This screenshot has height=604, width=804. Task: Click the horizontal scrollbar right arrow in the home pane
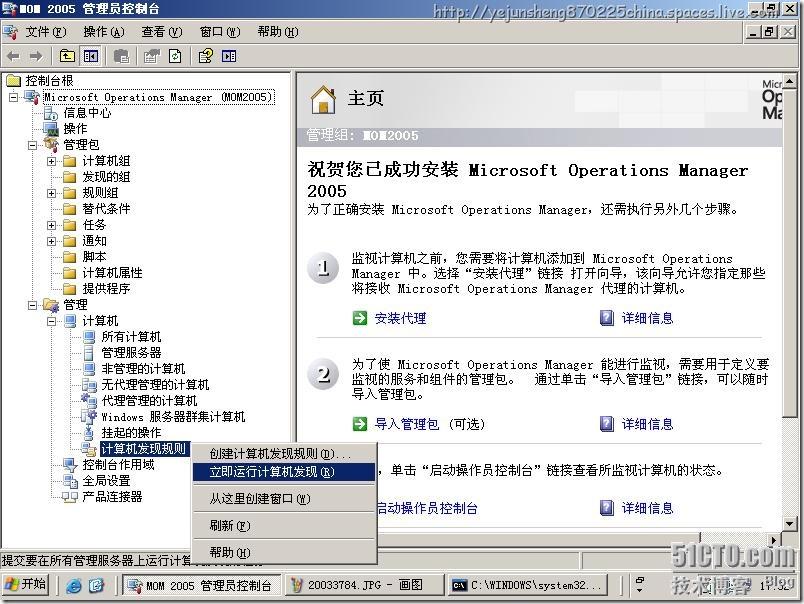tap(774, 539)
